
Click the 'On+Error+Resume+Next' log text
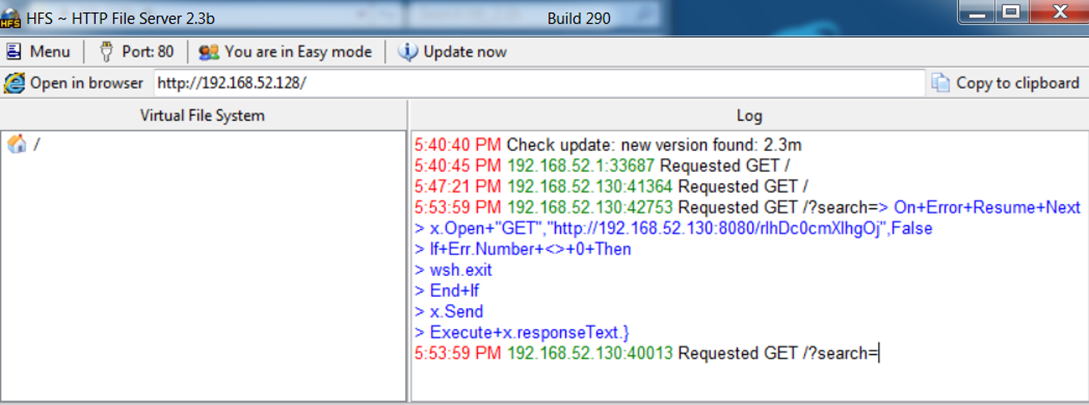[x=987, y=208]
